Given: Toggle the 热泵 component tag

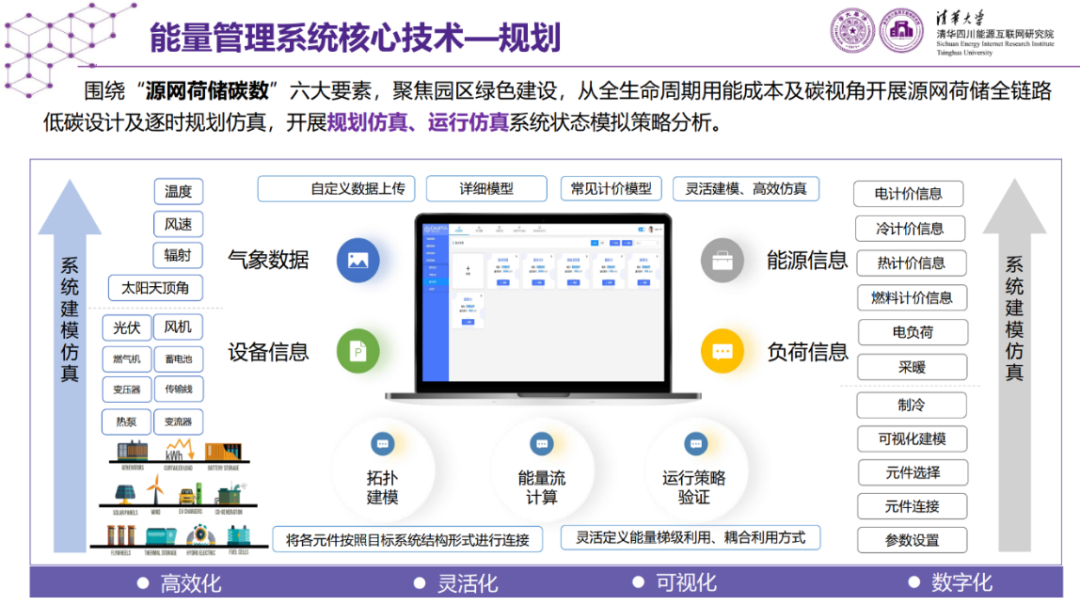Looking at the screenshot, I should coord(125,421).
